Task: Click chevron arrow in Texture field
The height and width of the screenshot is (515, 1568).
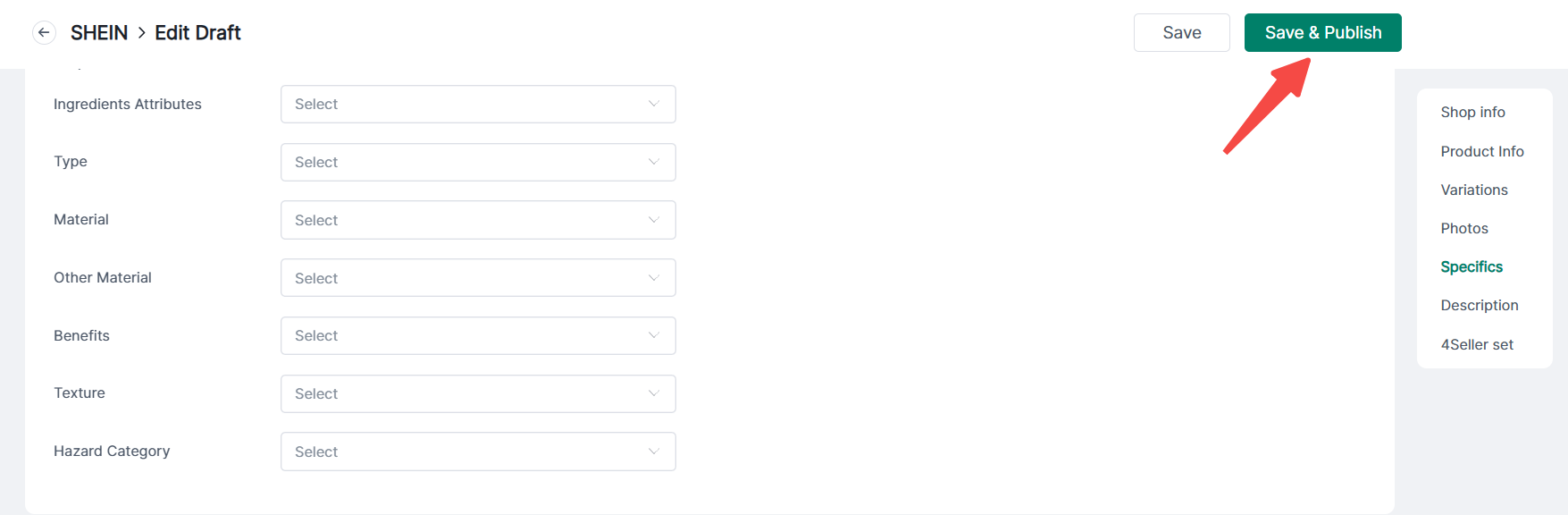Action: coord(654,393)
